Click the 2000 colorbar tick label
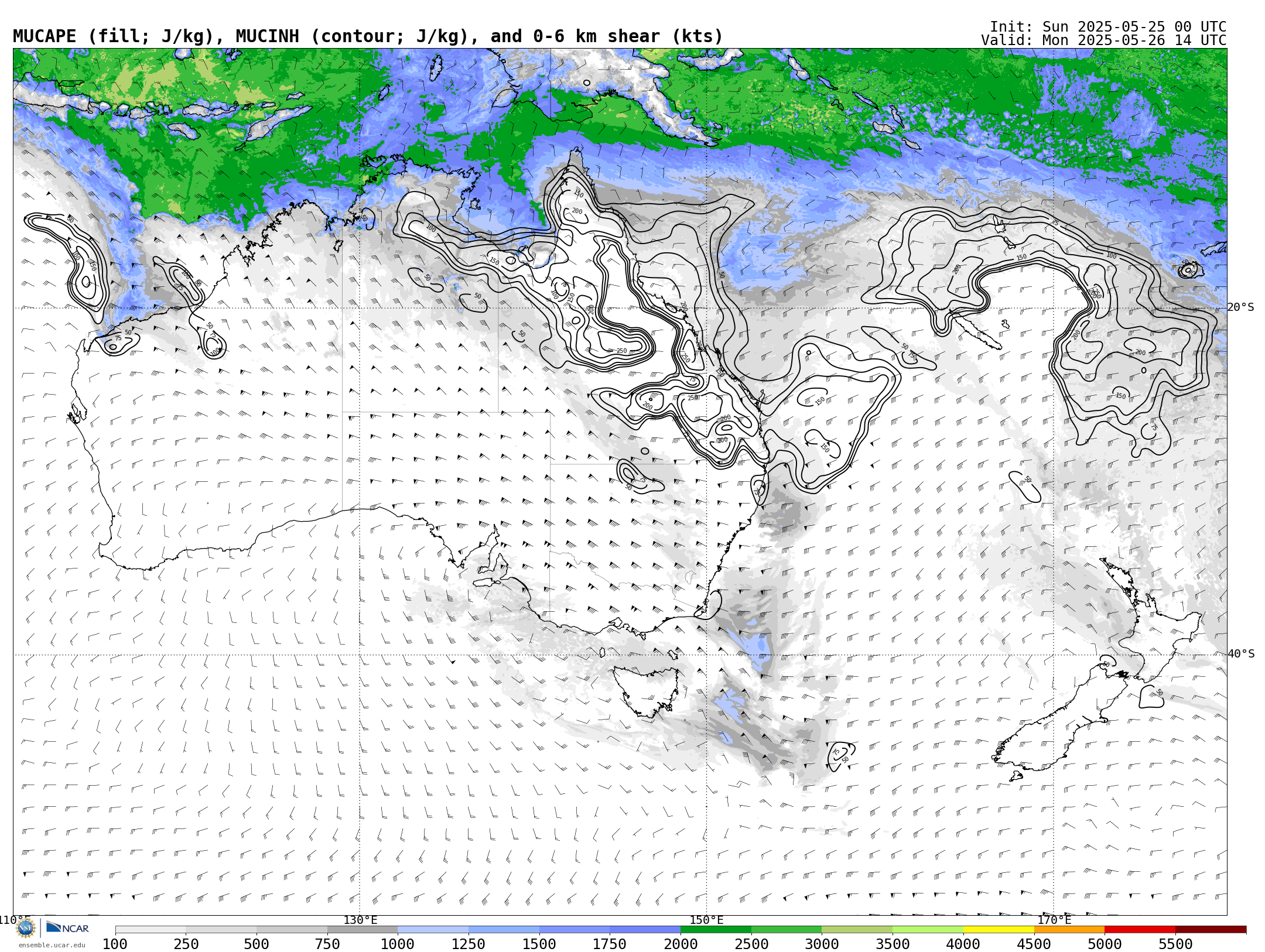 click(x=681, y=944)
